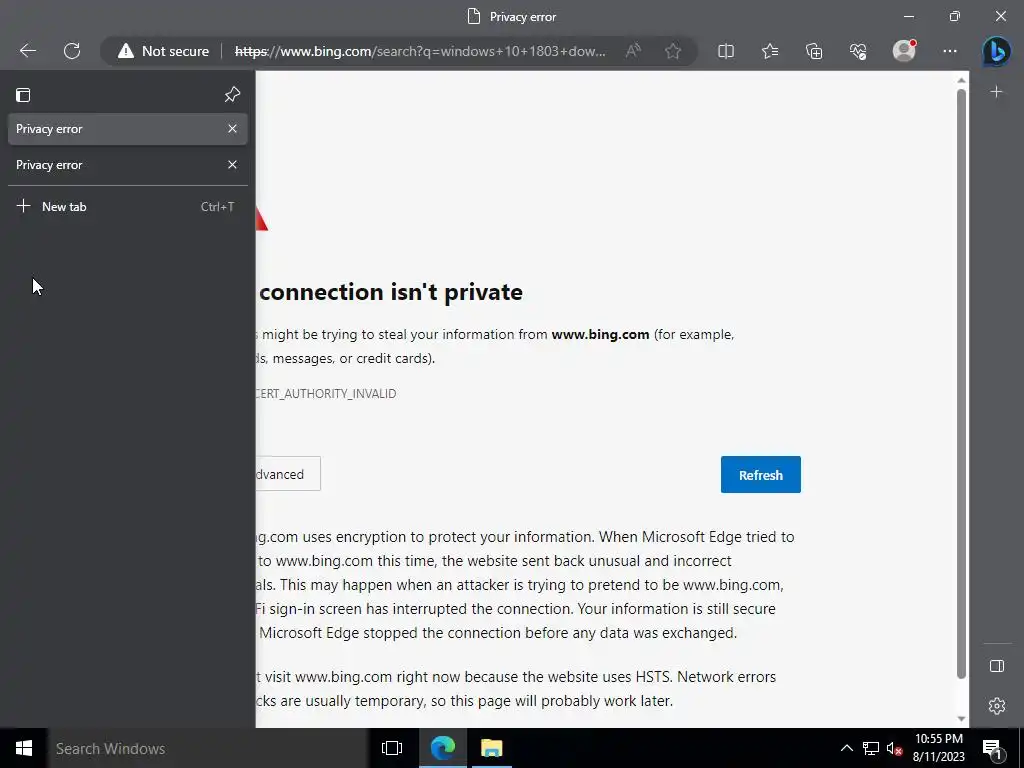The width and height of the screenshot is (1024, 768).
Task: Open Settings and more ellipsis menu
Action: click(x=950, y=51)
